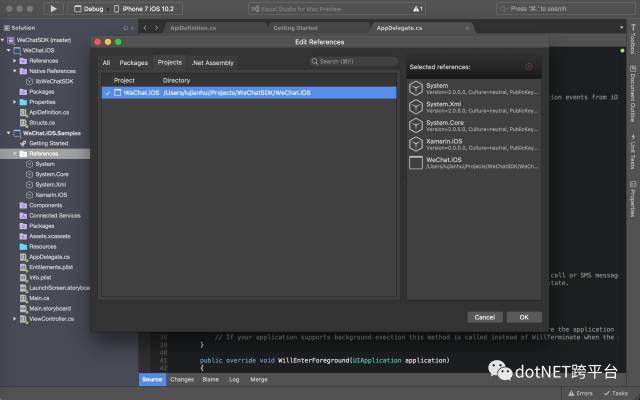
Task: Open Info.plist in the solution tree
Action: [x=40, y=277]
